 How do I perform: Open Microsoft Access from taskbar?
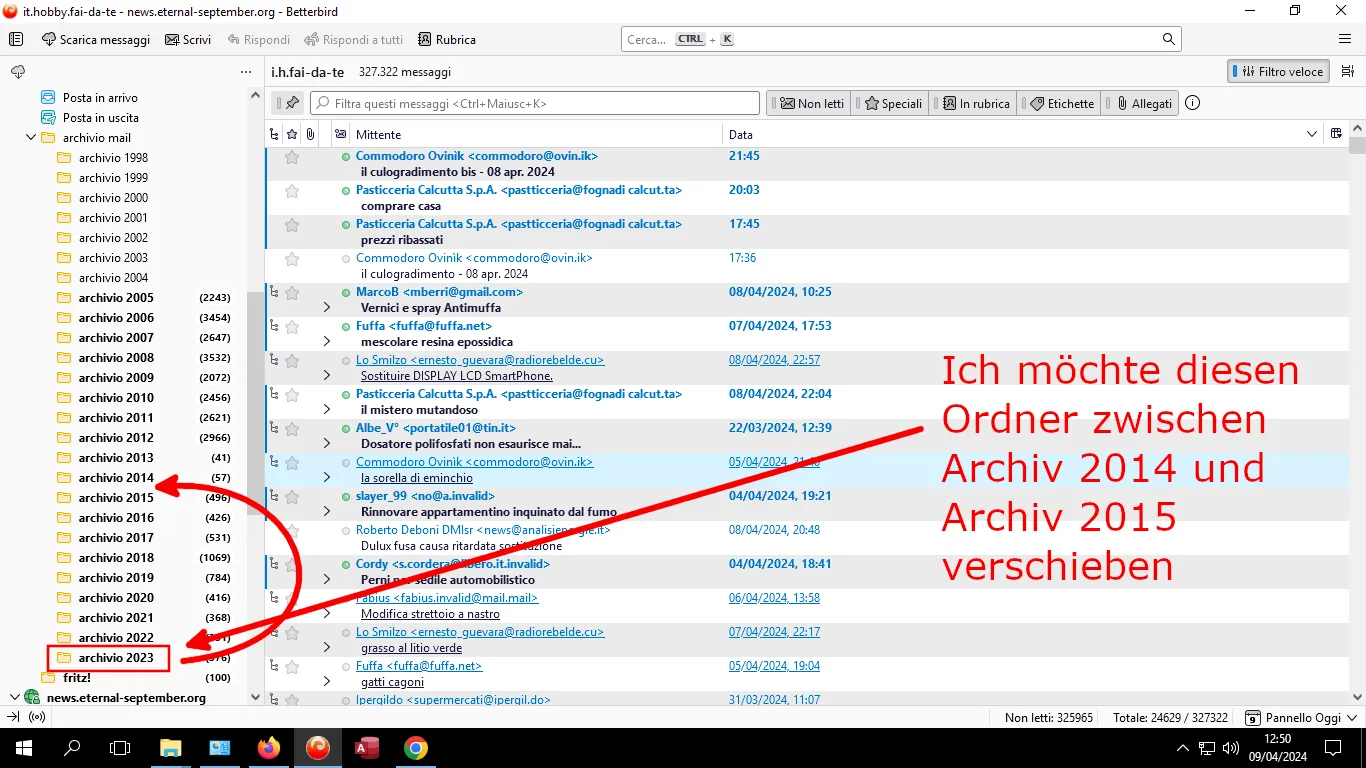tap(367, 748)
